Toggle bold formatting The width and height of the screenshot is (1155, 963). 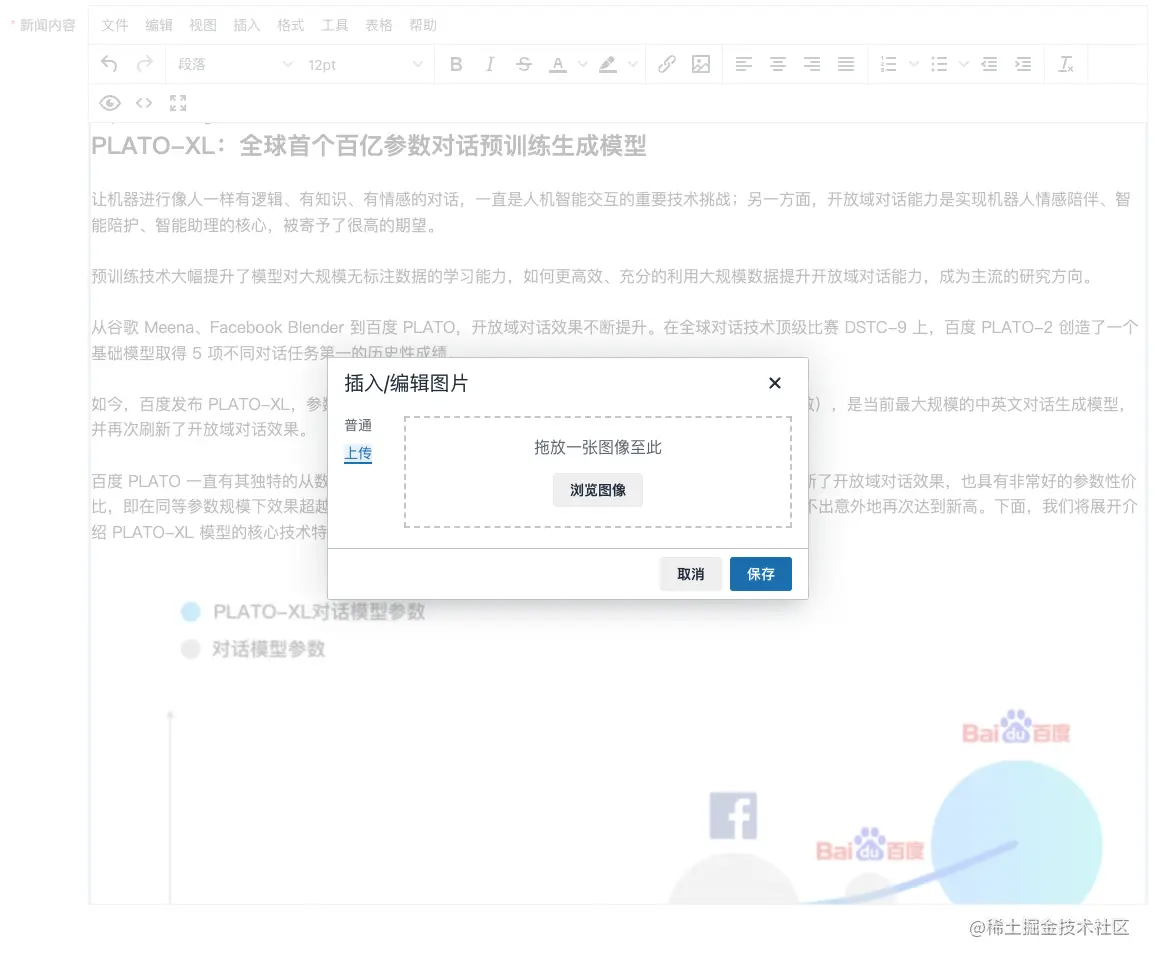pyautogui.click(x=456, y=64)
